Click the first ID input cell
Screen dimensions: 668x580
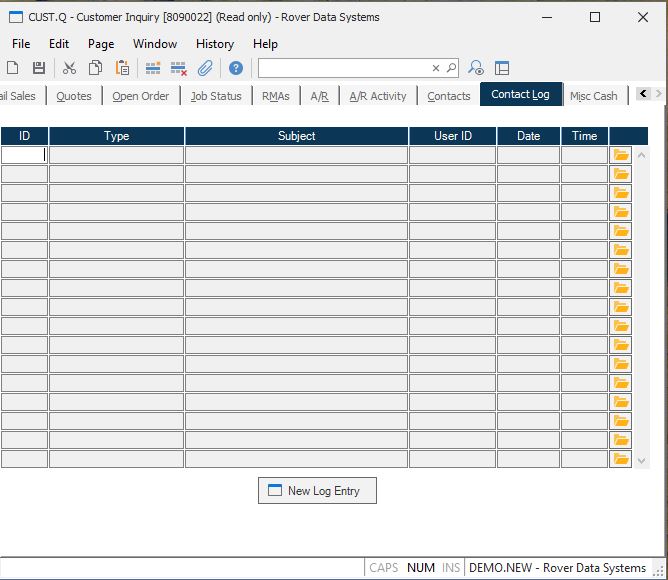[24, 155]
